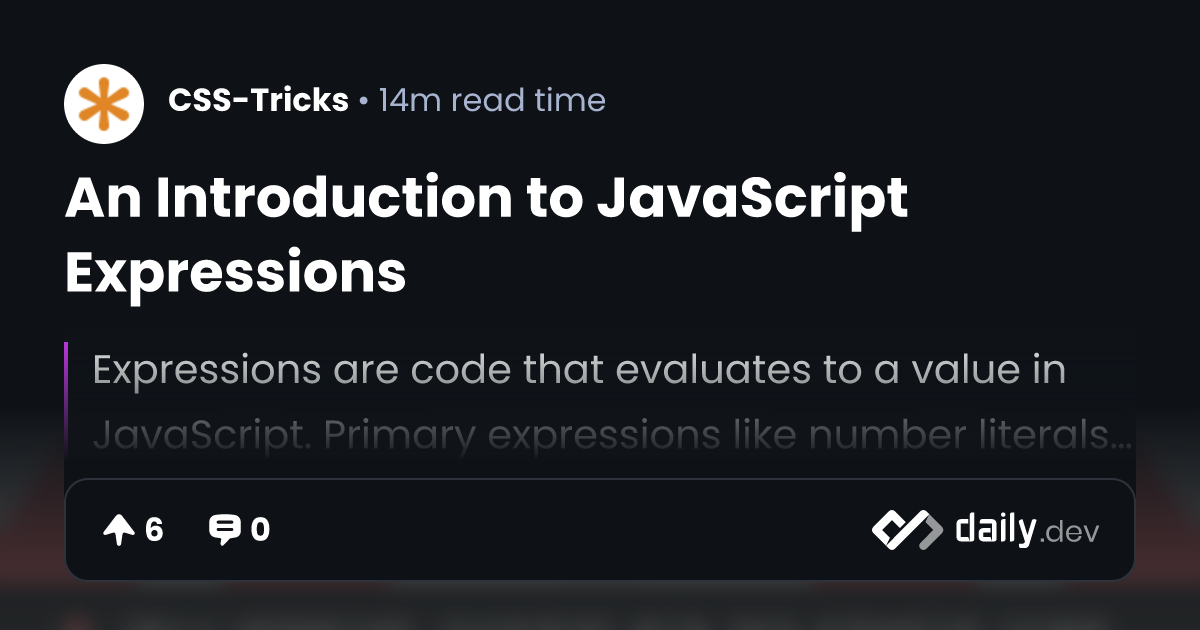Image resolution: width=1200 pixels, height=630 pixels.
Task: Click the summary line "Expressions are code that evaluates"
Action: click(x=578, y=370)
